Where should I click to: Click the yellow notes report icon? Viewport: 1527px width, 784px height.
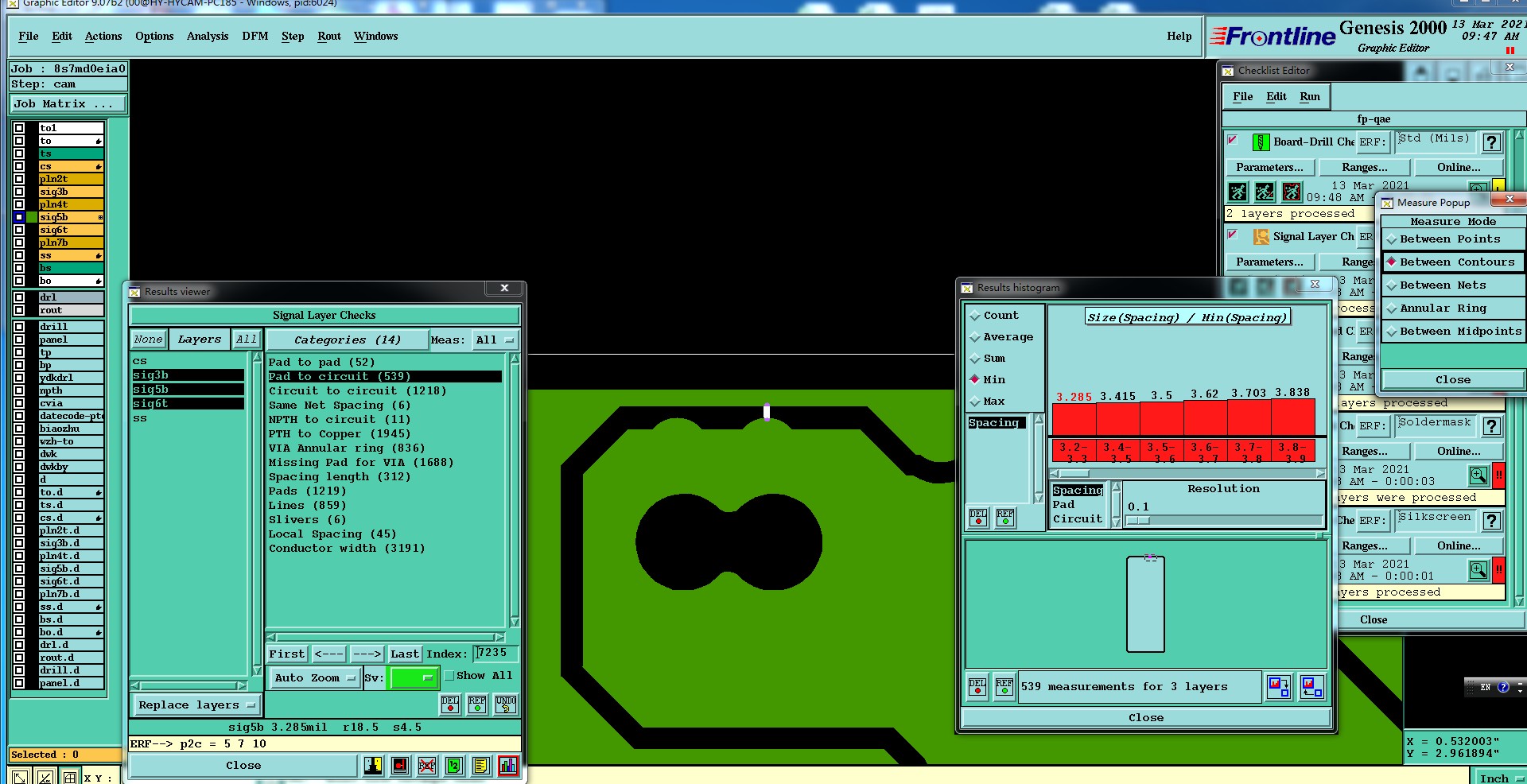pos(481,765)
